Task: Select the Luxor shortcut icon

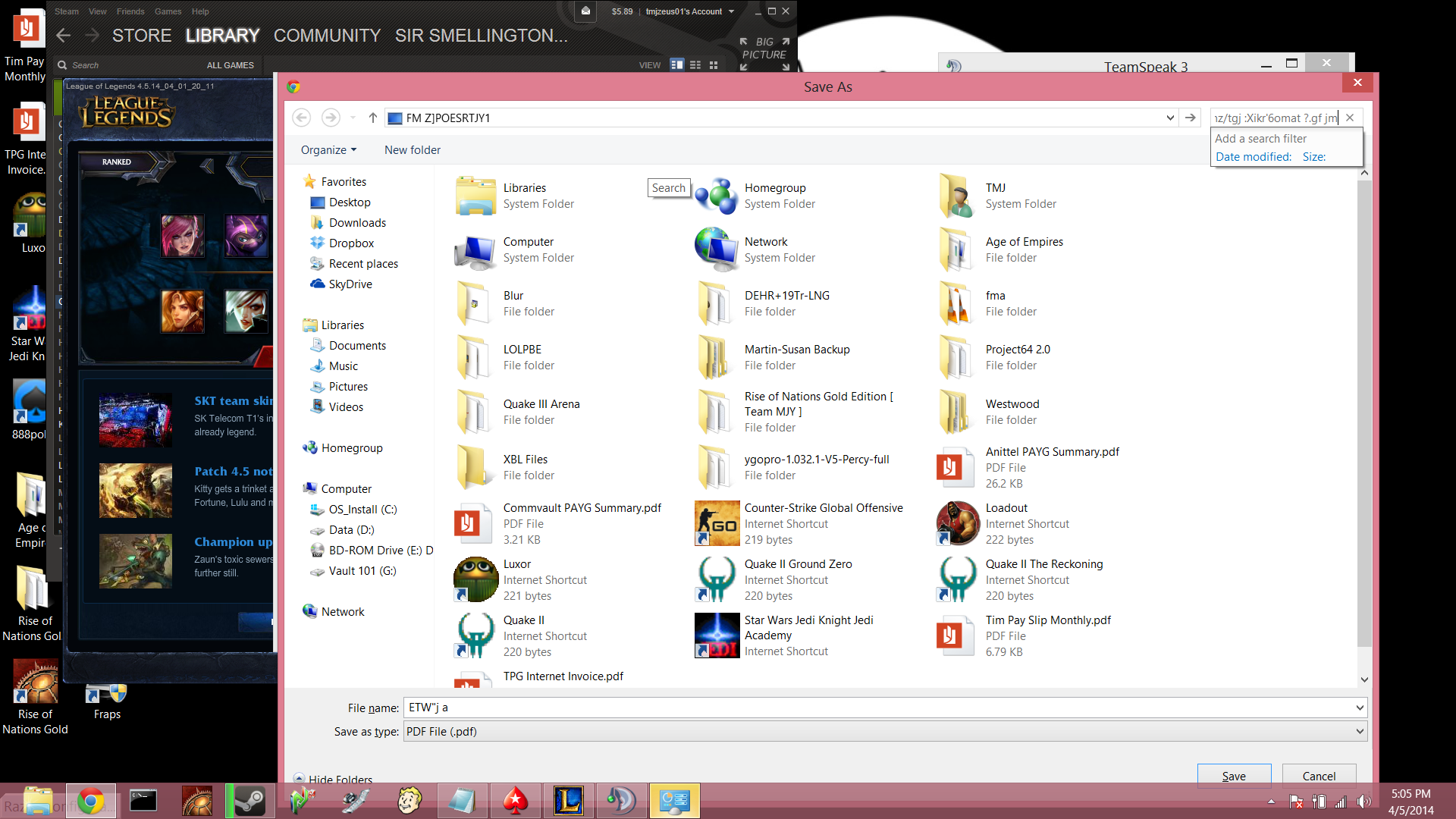Action: click(475, 579)
